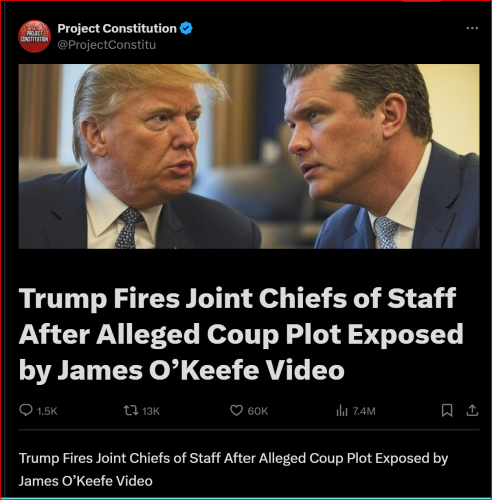
Task: Click the 60K likes count
Action: click(x=258, y=411)
